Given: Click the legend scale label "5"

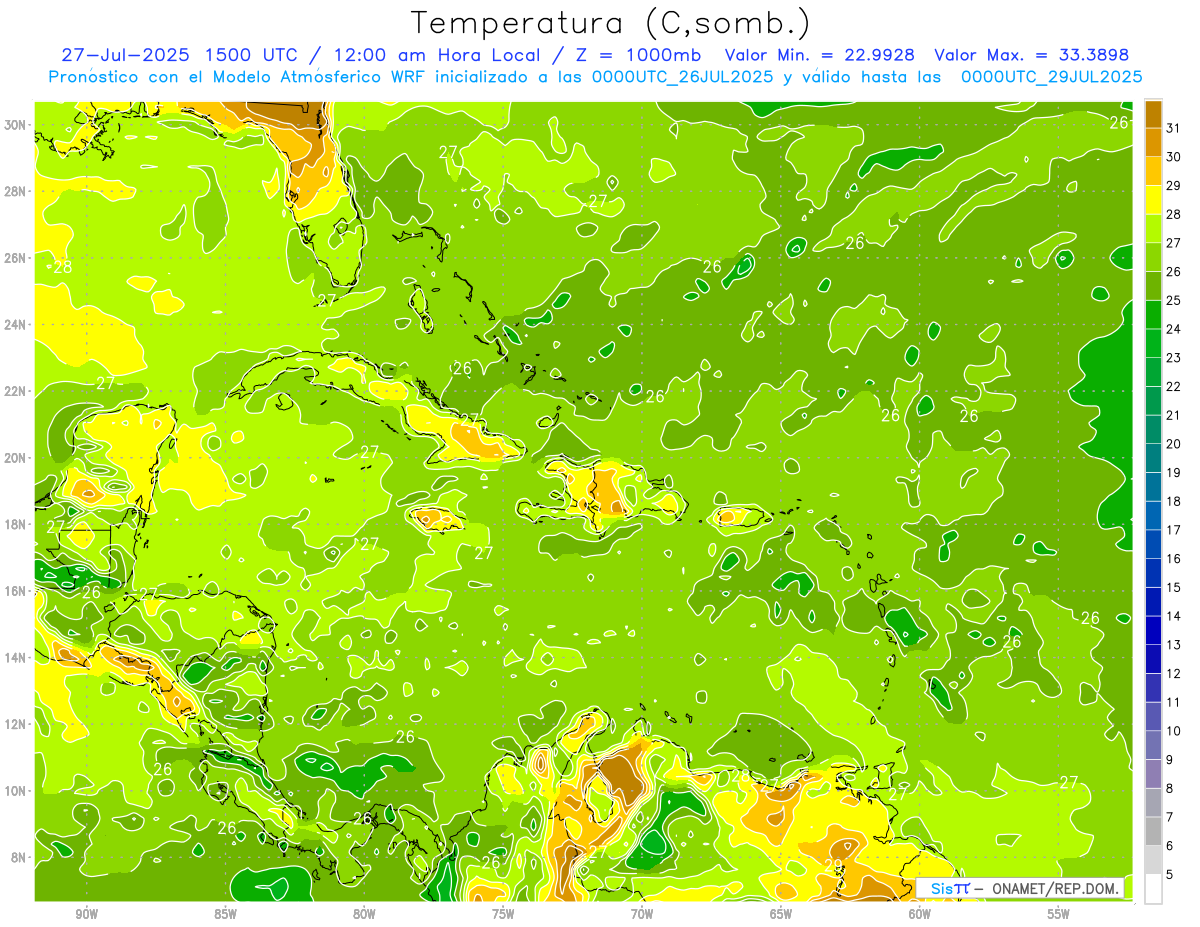Looking at the screenshot, I should coord(1169,875).
